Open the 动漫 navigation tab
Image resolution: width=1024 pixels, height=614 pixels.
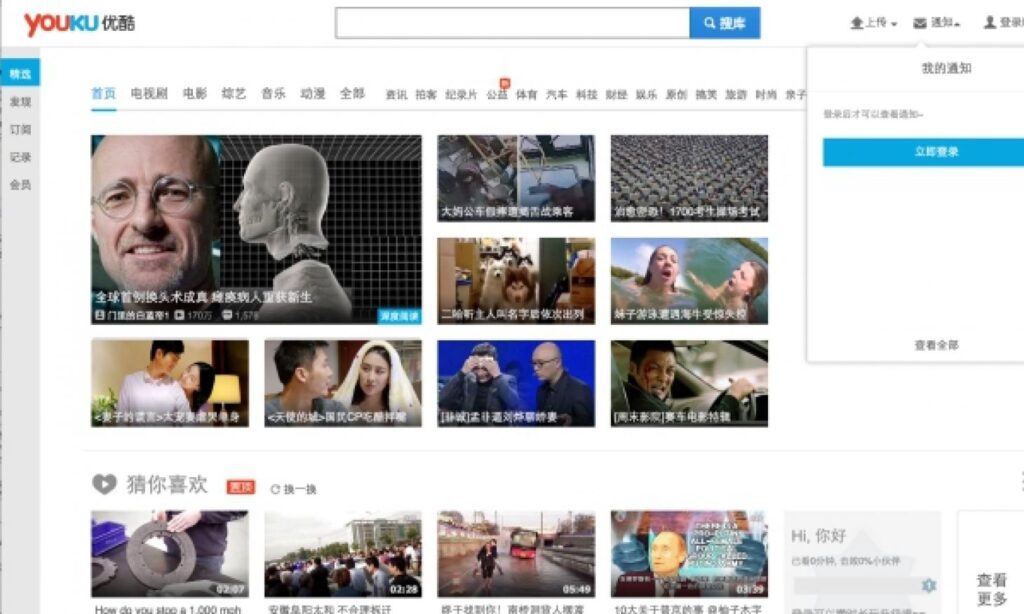[x=313, y=93]
